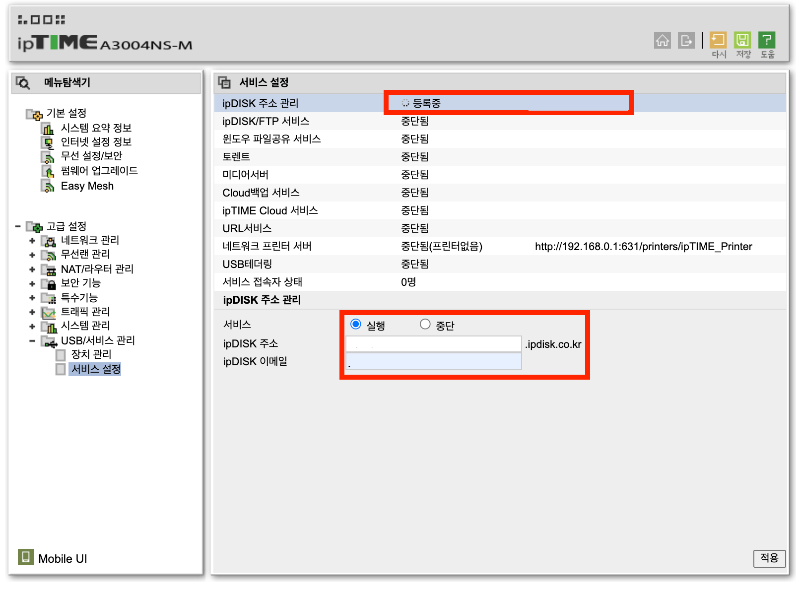800x590 pixels.
Task: Click the 특수기능 folder icon
Action: pyautogui.click(x=49, y=298)
